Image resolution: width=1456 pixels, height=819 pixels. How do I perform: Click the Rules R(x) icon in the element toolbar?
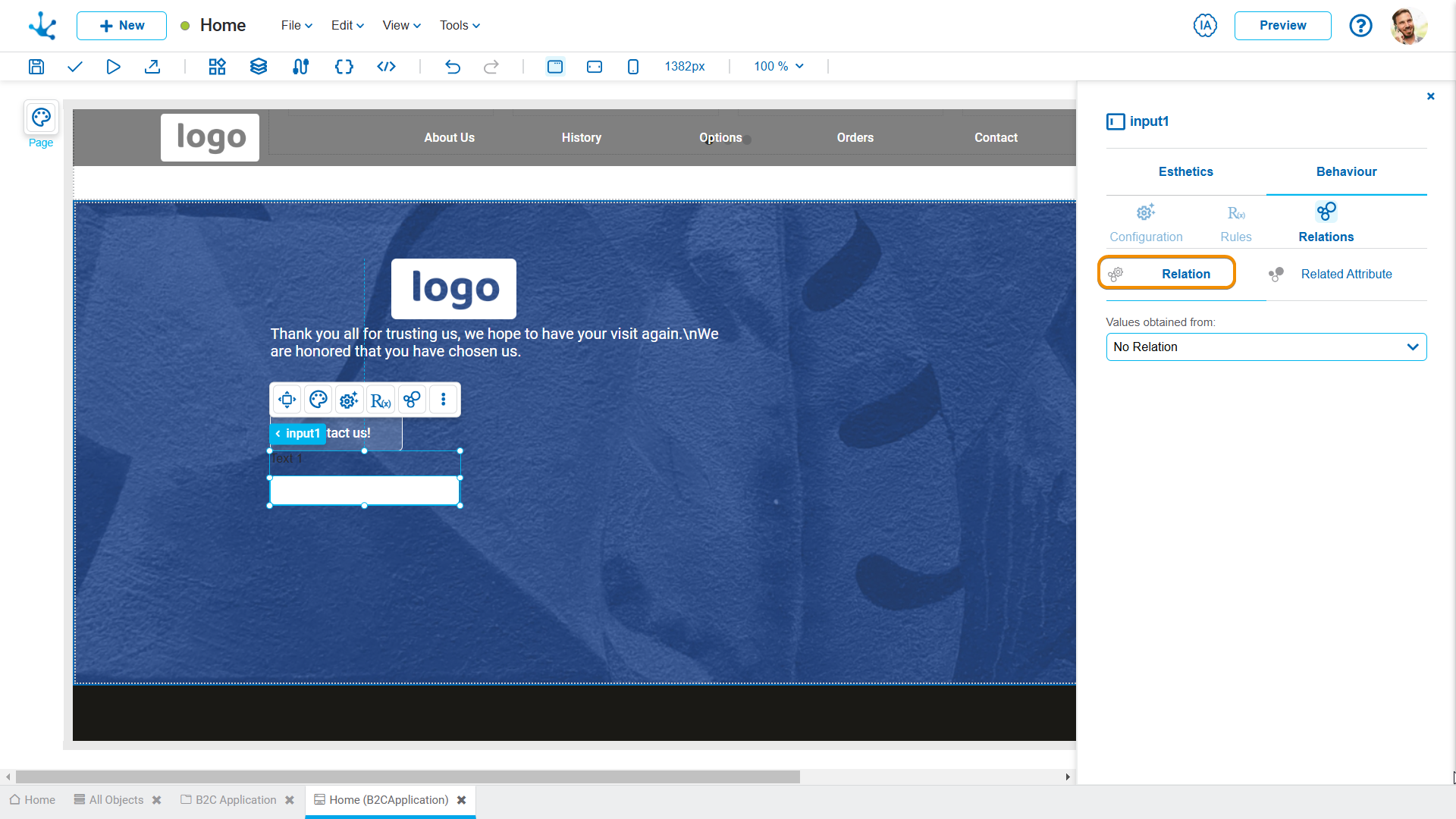(381, 400)
